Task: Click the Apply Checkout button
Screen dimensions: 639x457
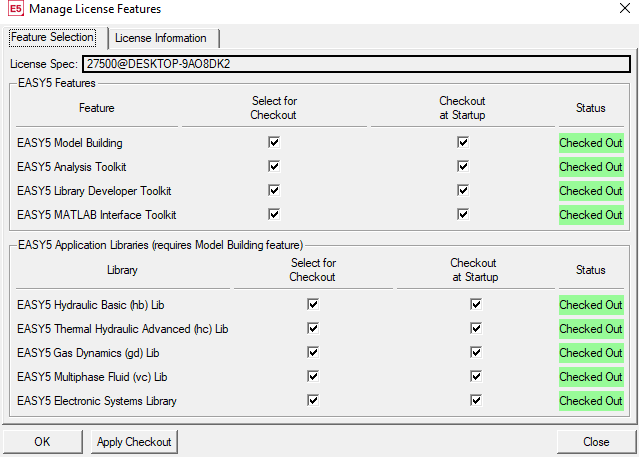Action: (134, 441)
